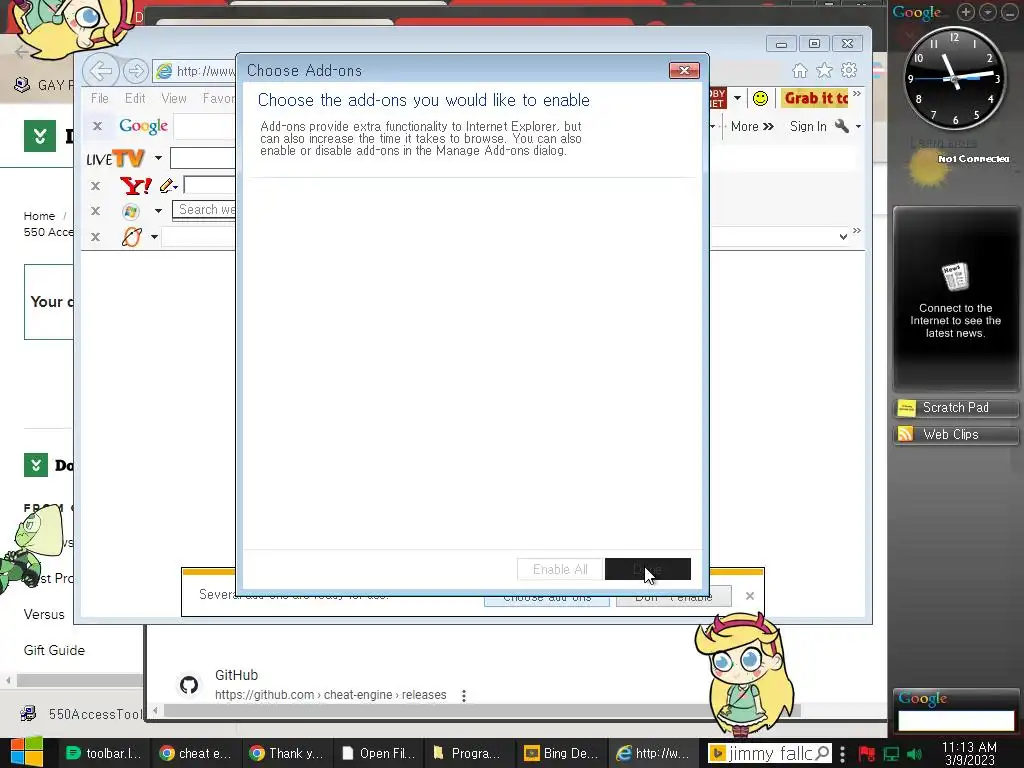1024x768 pixels.
Task: Open the GitHub result three-dot menu
Action: click(464, 696)
